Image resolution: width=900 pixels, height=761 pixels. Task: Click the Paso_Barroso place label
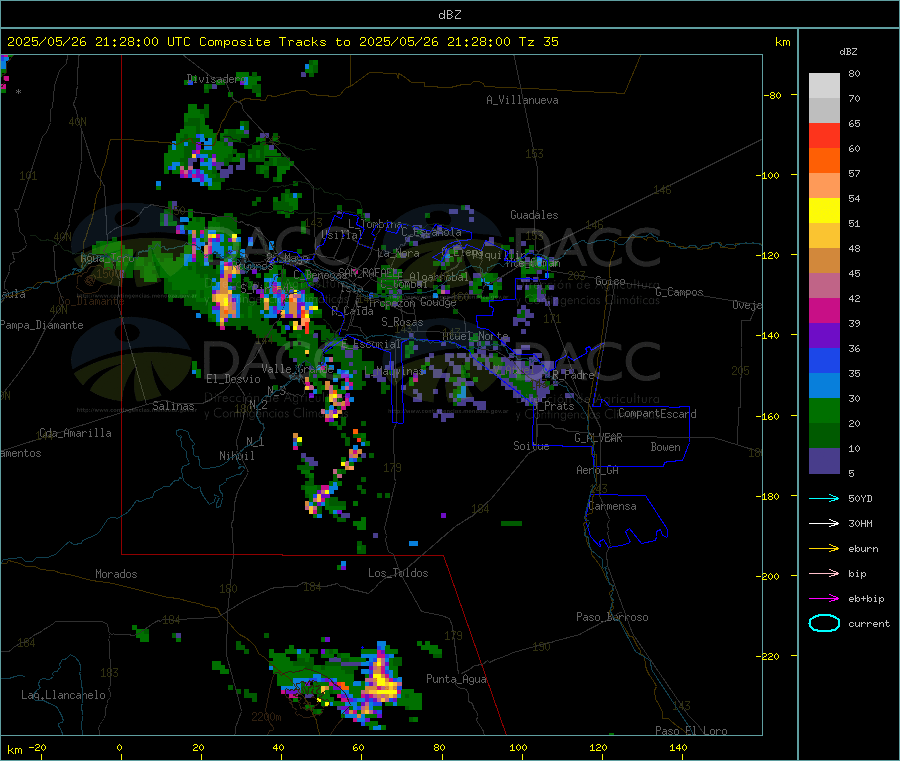coord(612,617)
